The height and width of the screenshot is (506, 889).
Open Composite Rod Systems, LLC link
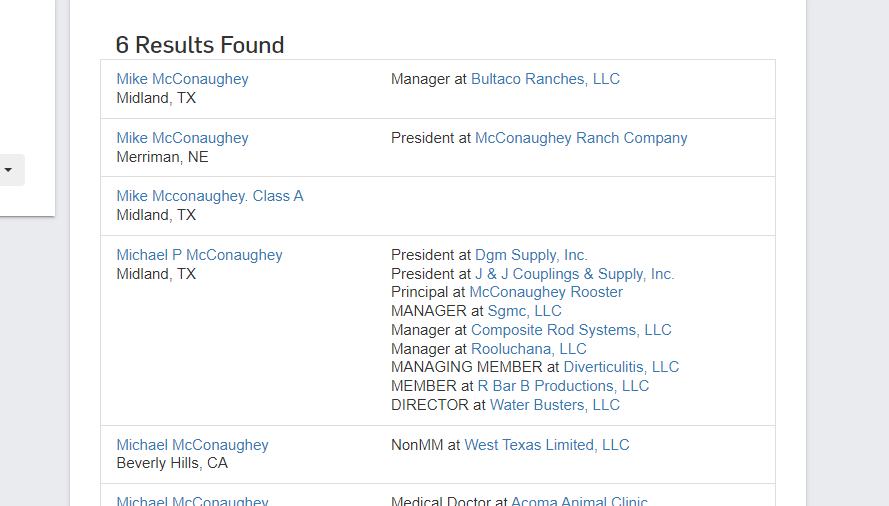[571, 330]
